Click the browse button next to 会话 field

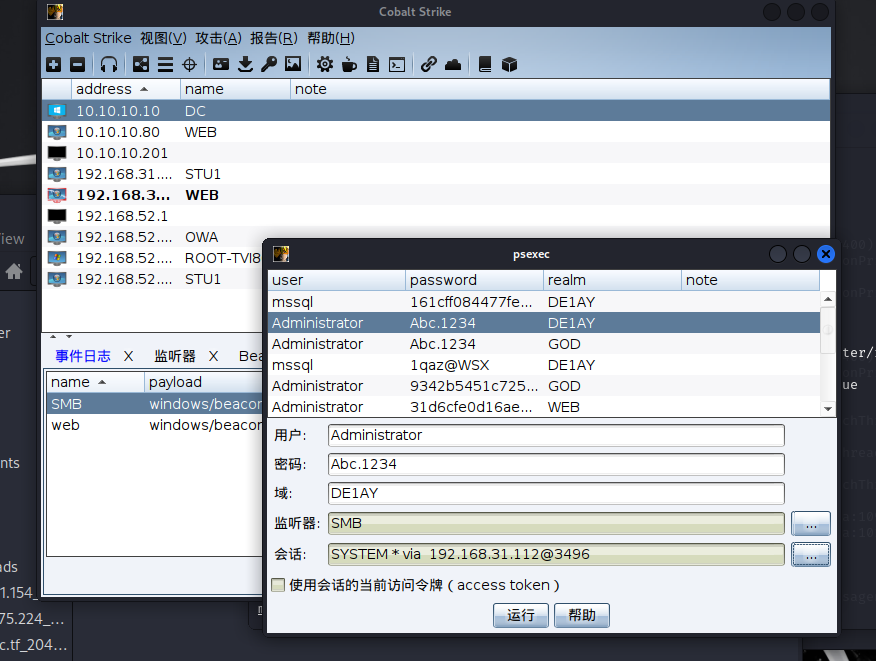point(811,554)
